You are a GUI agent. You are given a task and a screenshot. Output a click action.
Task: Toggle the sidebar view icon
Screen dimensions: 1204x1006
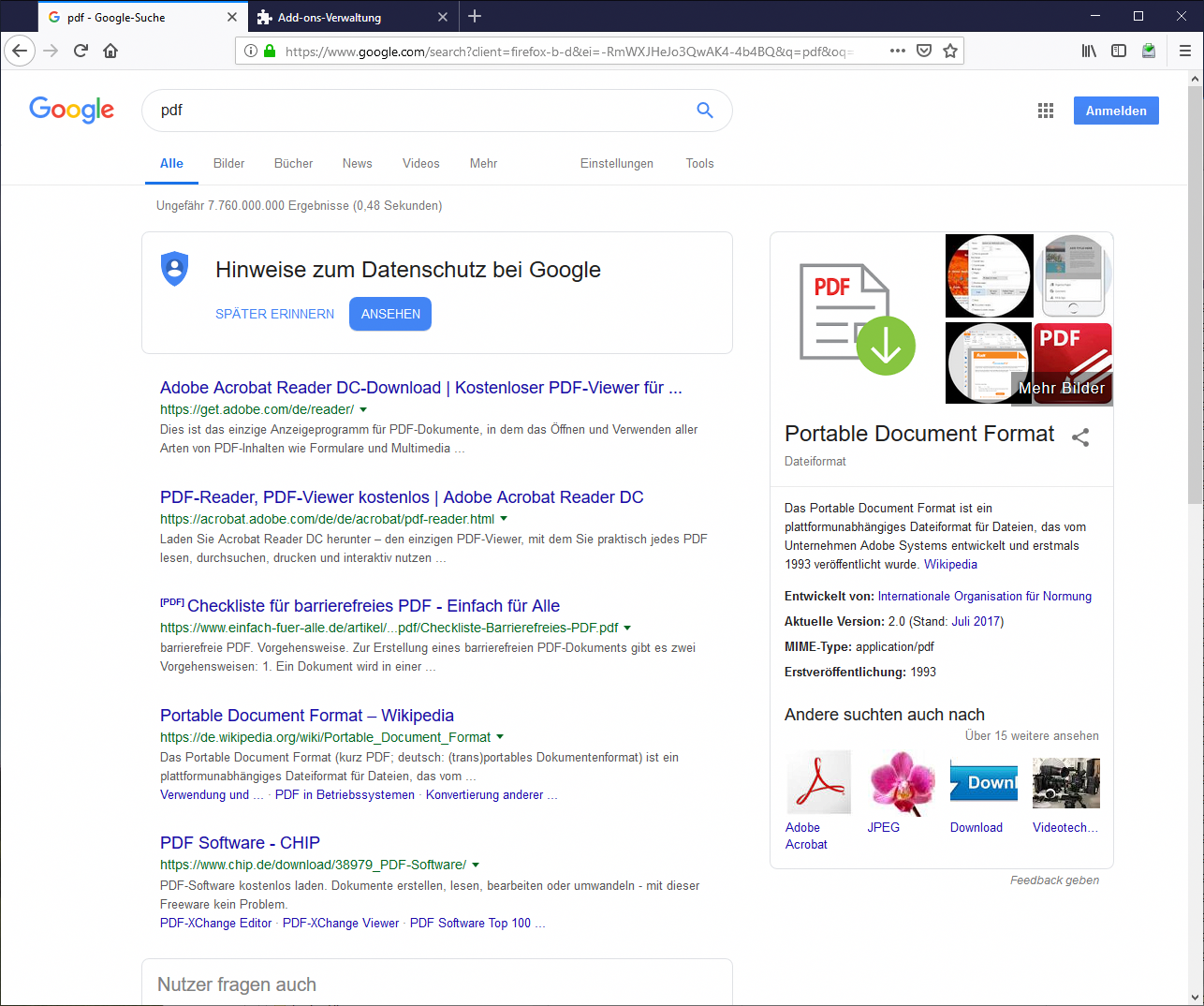click(x=1119, y=51)
